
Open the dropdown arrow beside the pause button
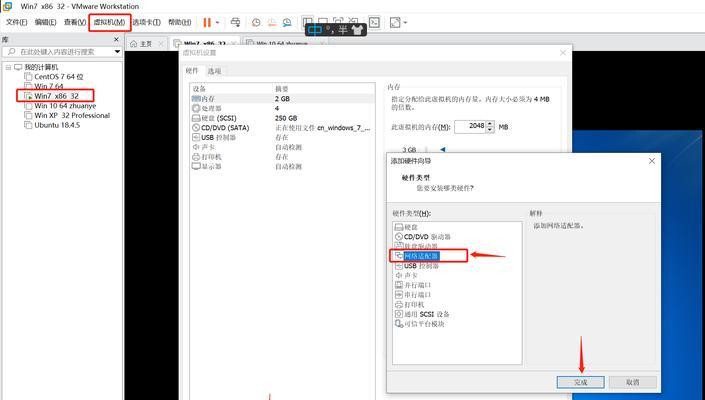218,22
